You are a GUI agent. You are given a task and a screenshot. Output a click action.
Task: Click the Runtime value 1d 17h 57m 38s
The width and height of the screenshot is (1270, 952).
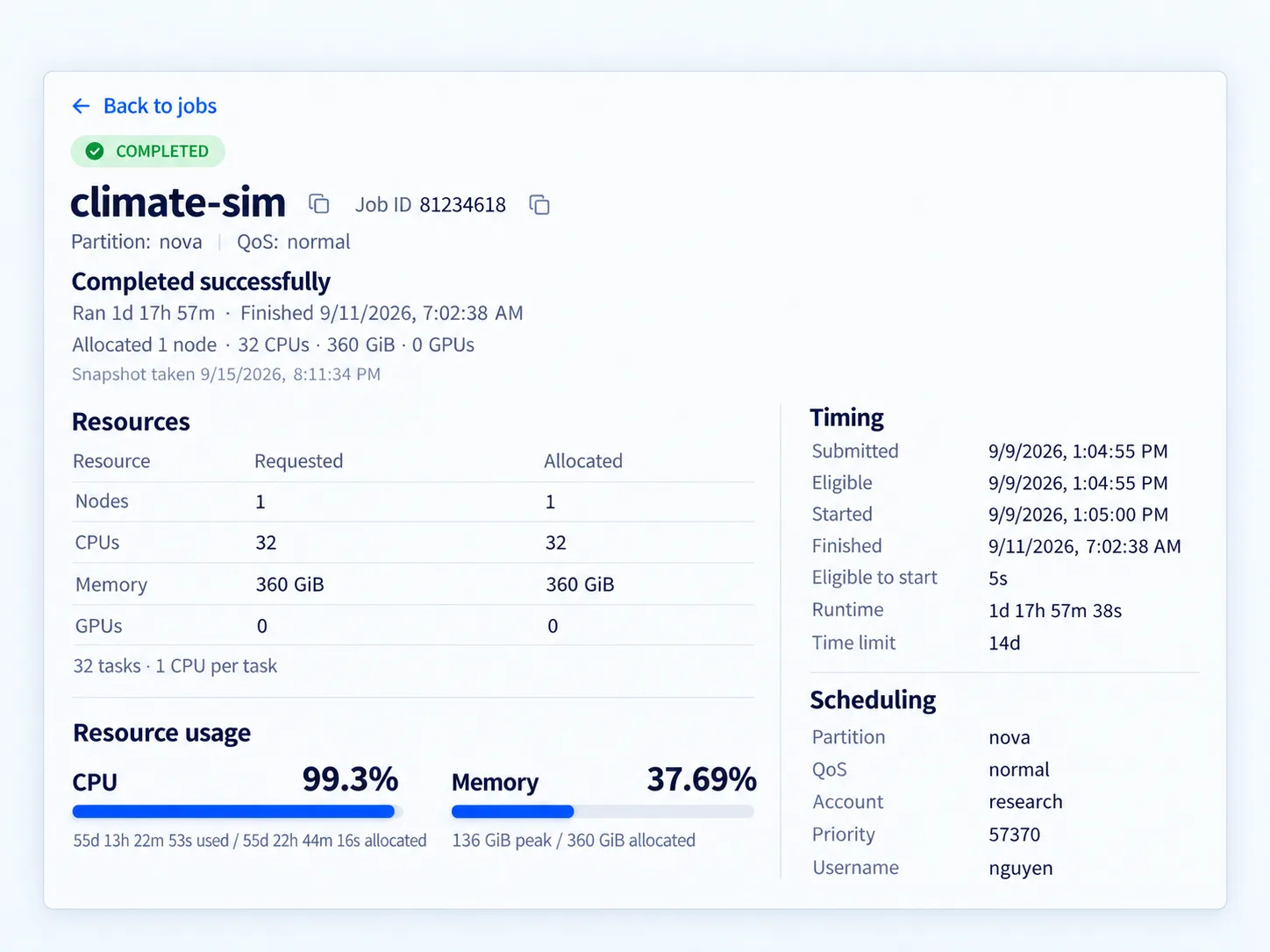click(x=1055, y=610)
